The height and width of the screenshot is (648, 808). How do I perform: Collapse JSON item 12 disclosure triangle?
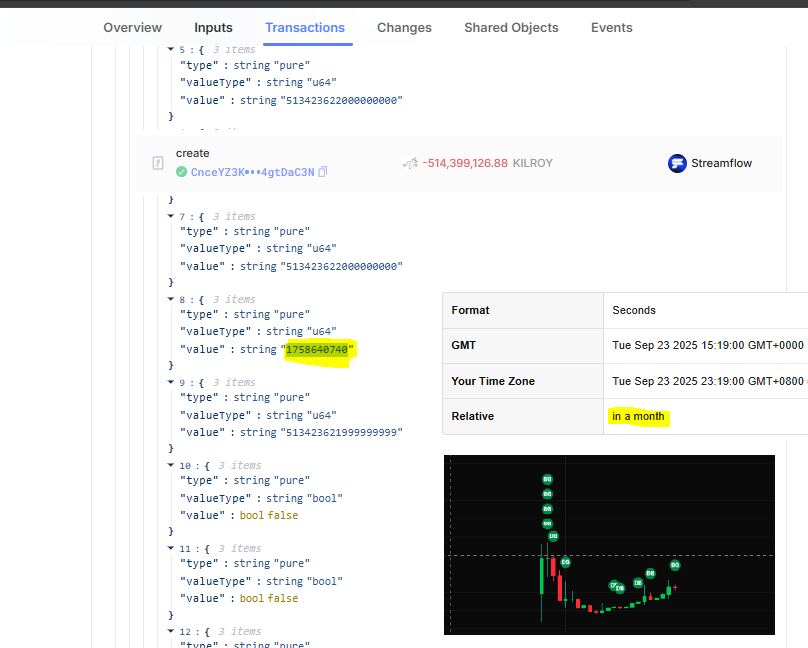(171, 631)
